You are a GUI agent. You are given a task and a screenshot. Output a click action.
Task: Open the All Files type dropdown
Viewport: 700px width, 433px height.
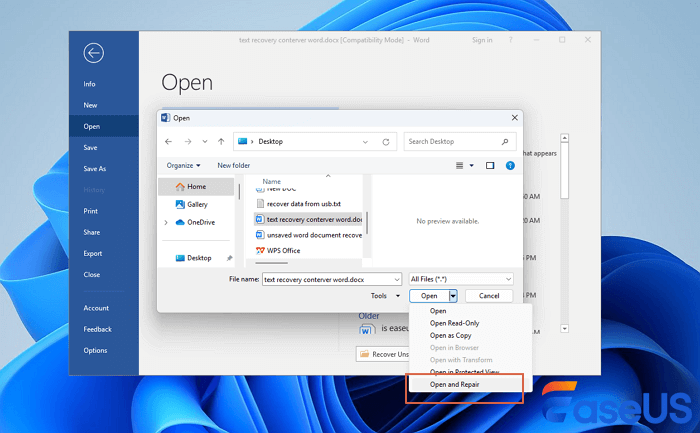462,280
